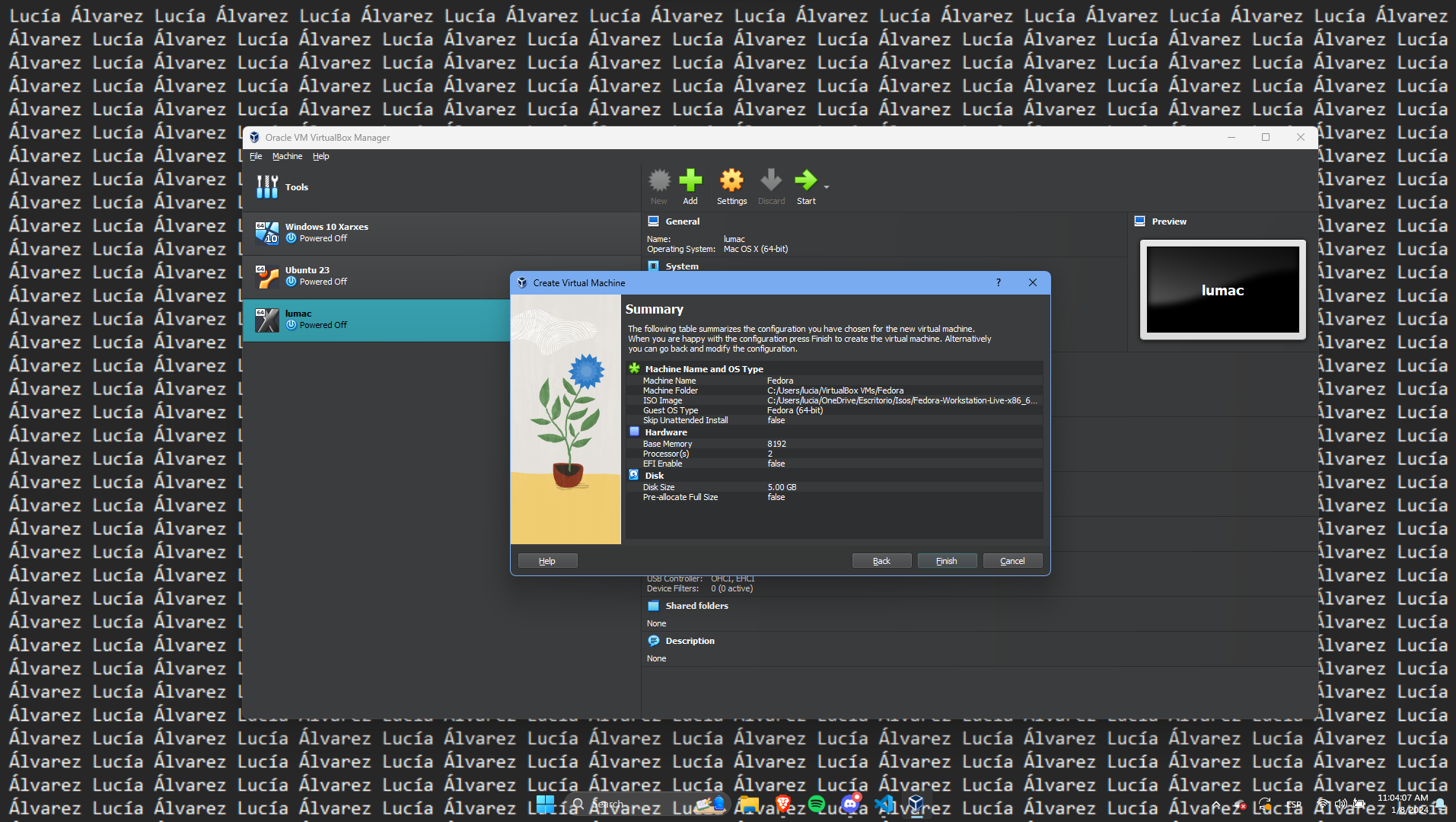Open Discord from the taskbar
Screen dimensions: 1456x822
click(850, 804)
